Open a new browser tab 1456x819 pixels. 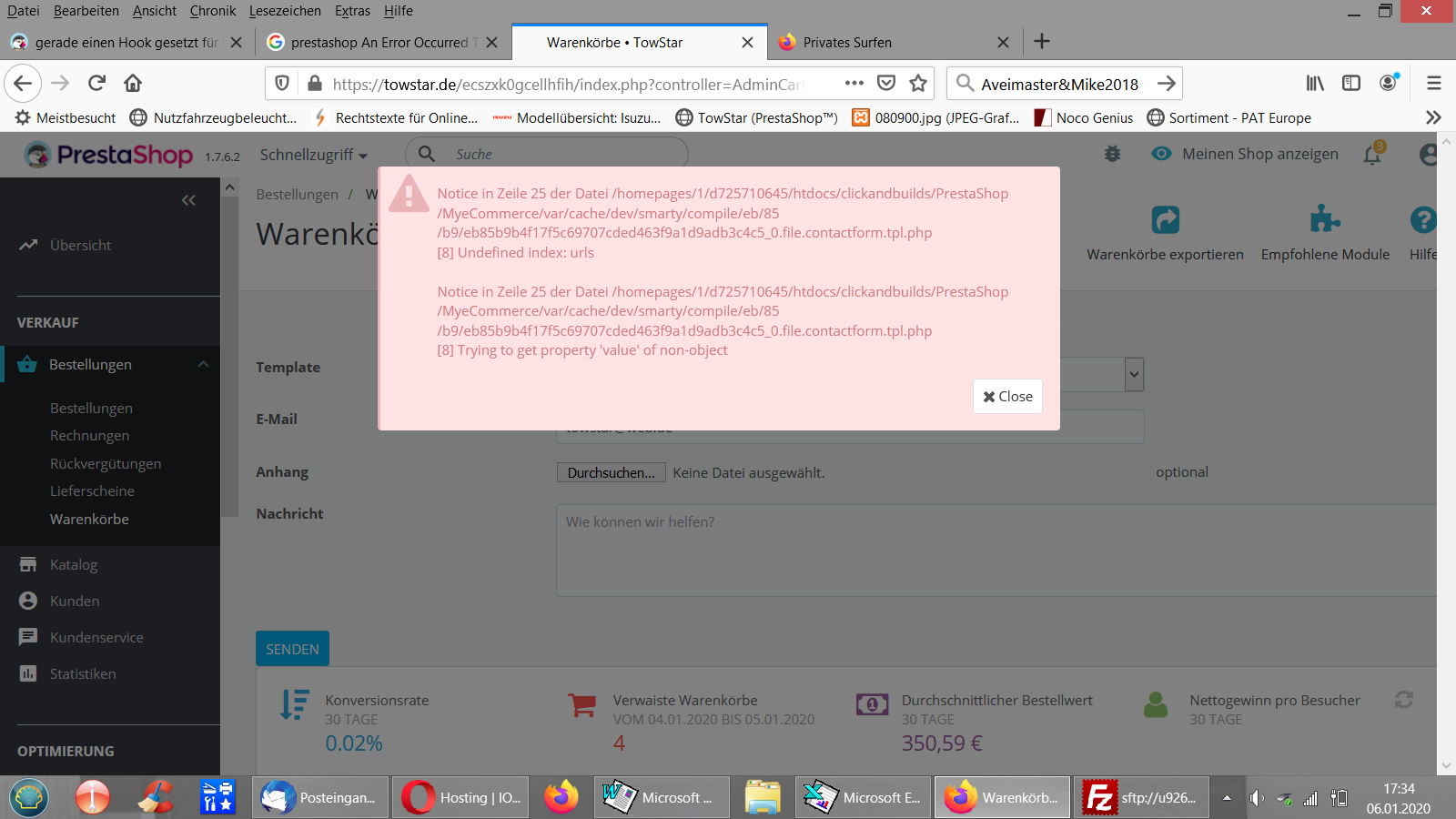coord(1042,42)
